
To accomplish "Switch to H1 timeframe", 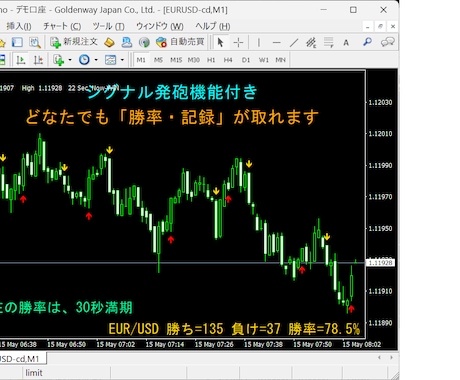I will [211, 60].
